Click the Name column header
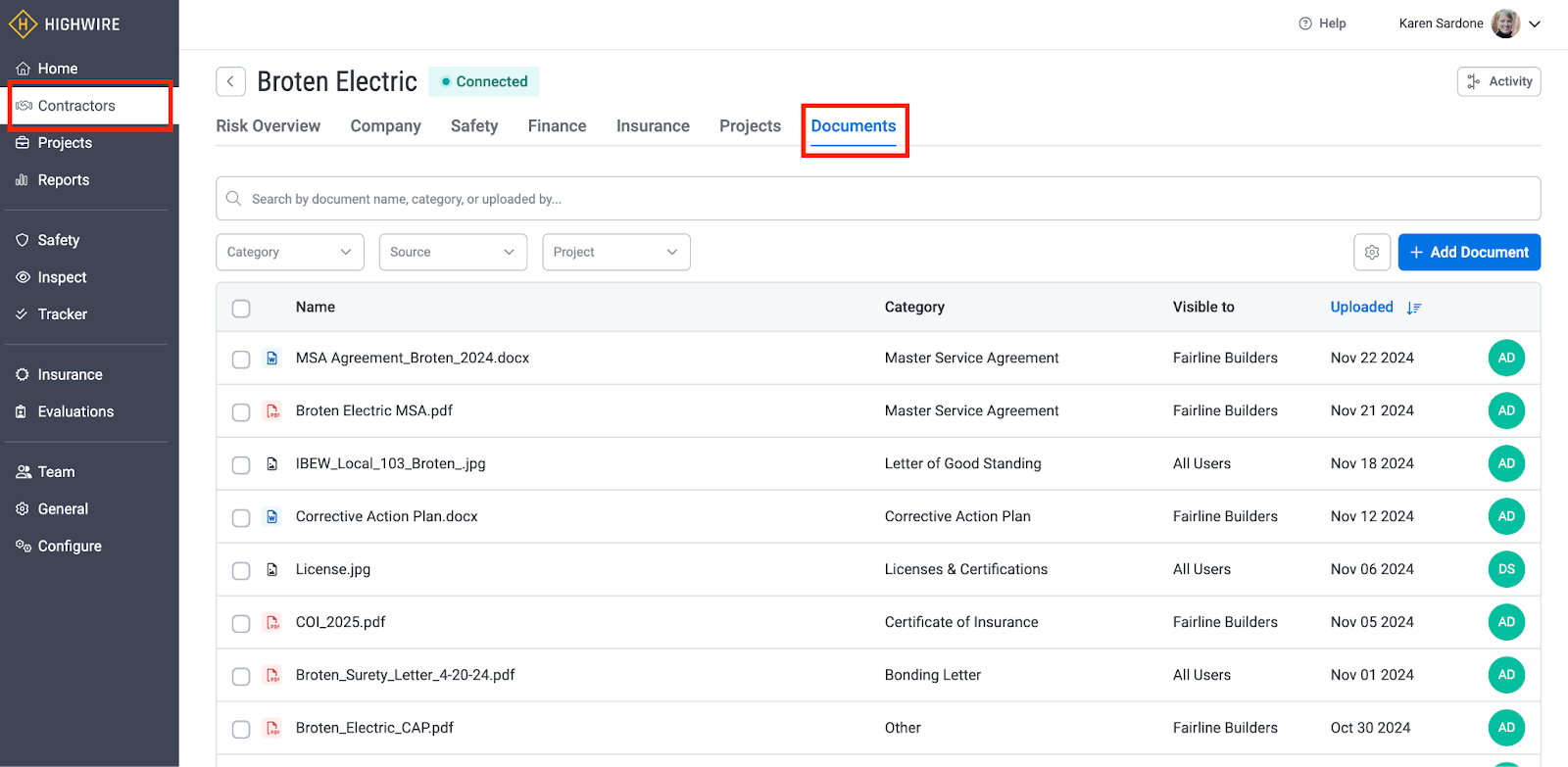Viewport: 1568px width, 767px height. tap(316, 308)
